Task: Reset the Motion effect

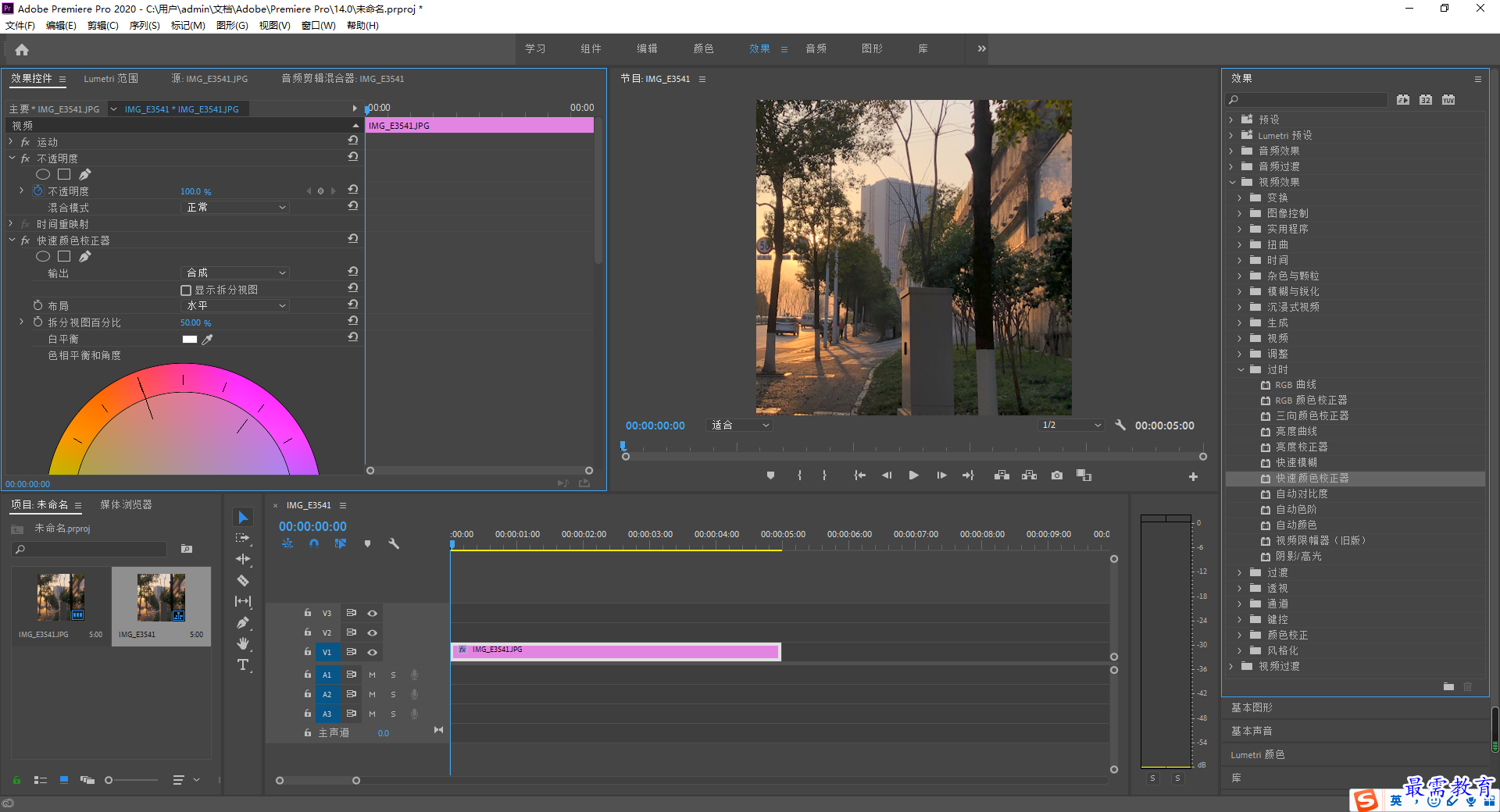Action: 353,141
